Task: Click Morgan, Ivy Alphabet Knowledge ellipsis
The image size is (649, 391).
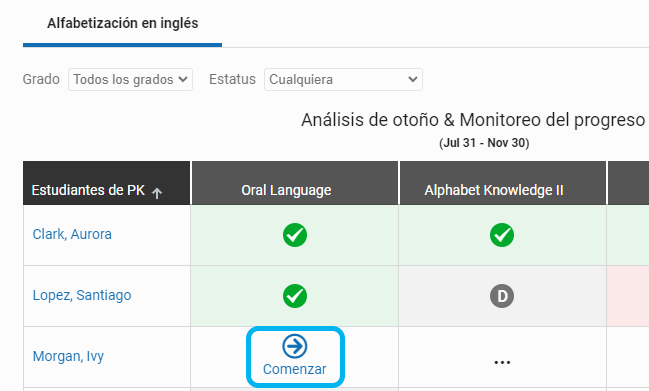Action: 502,362
